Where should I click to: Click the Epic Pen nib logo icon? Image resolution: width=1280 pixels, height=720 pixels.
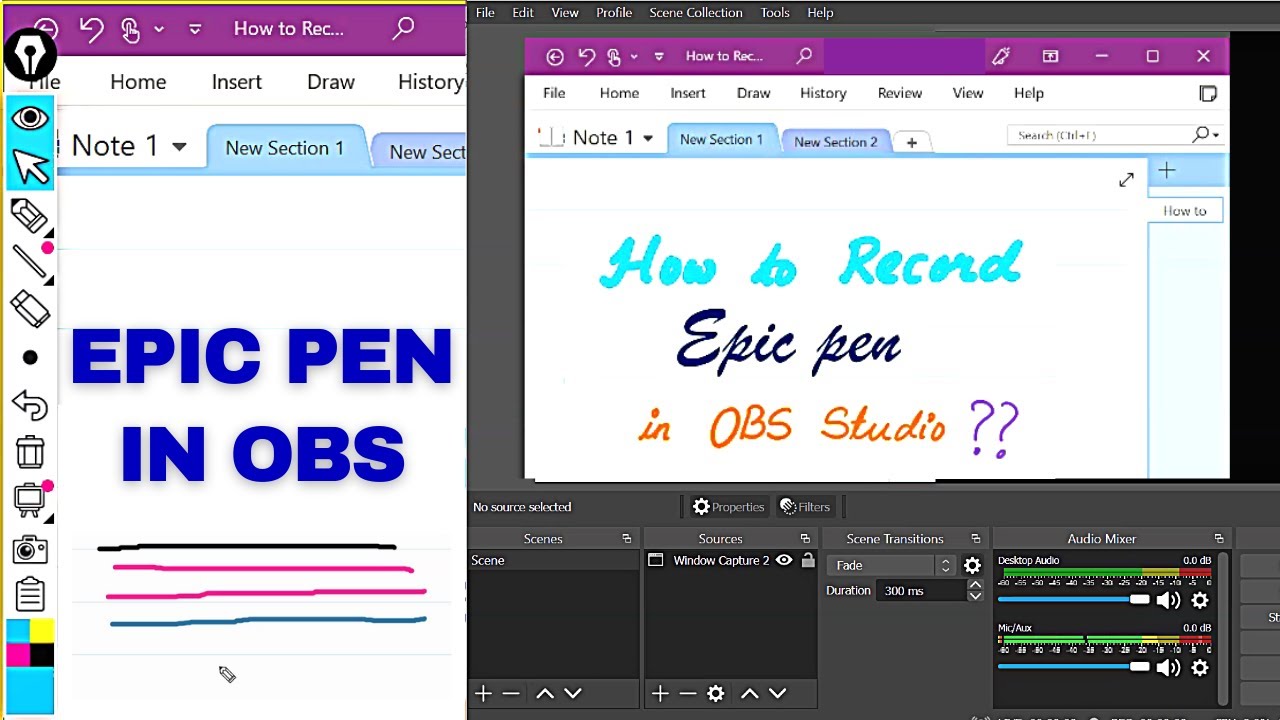click(x=30, y=55)
